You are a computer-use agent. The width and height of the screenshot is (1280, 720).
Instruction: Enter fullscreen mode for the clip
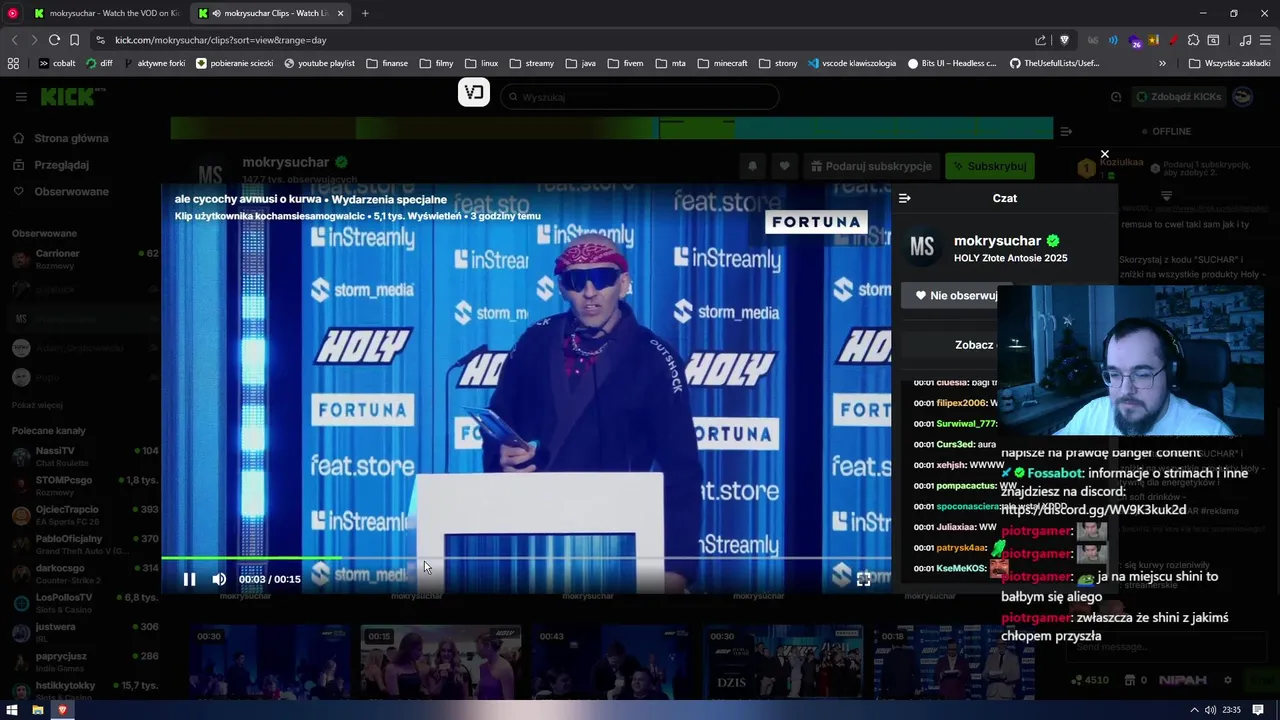pos(863,579)
